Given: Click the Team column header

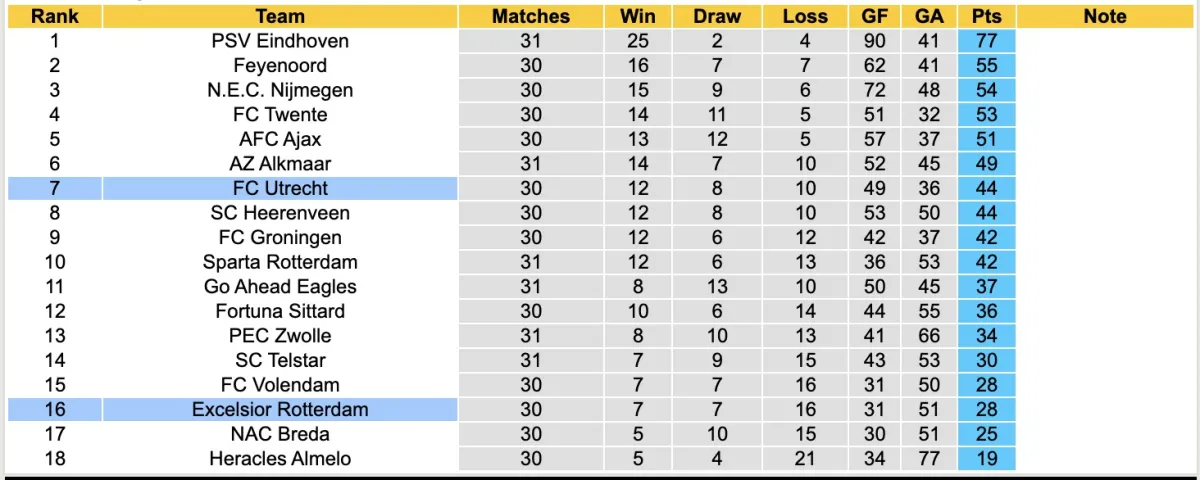Looking at the screenshot, I should 280,16.
